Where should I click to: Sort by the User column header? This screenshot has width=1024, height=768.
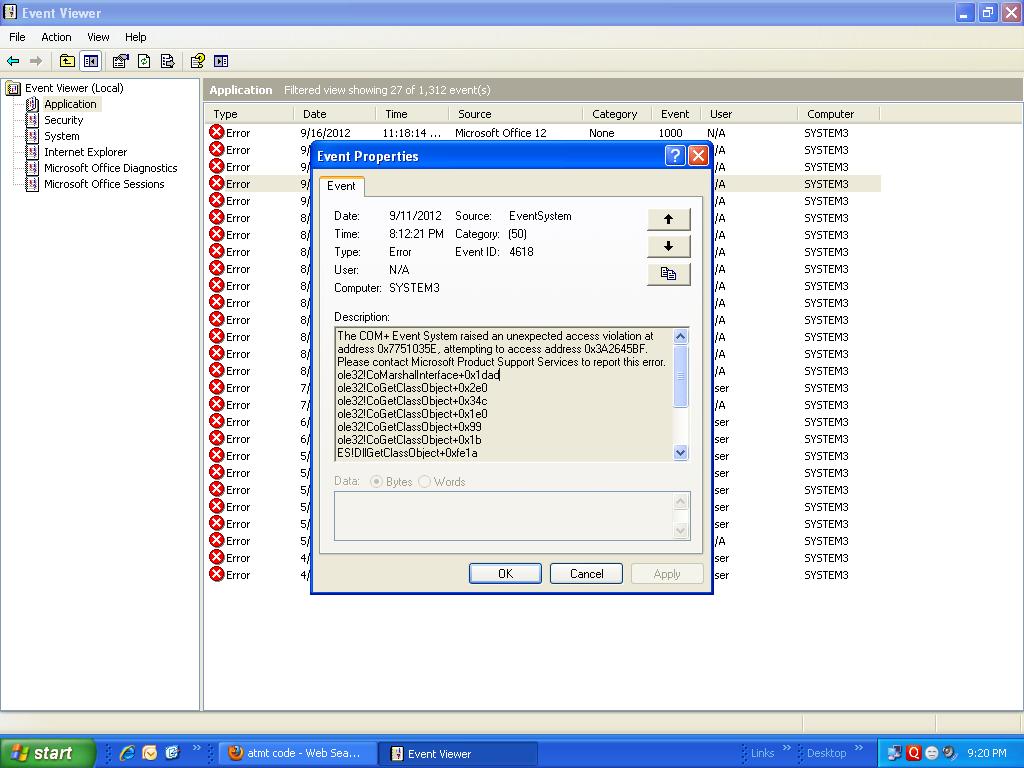click(749, 114)
